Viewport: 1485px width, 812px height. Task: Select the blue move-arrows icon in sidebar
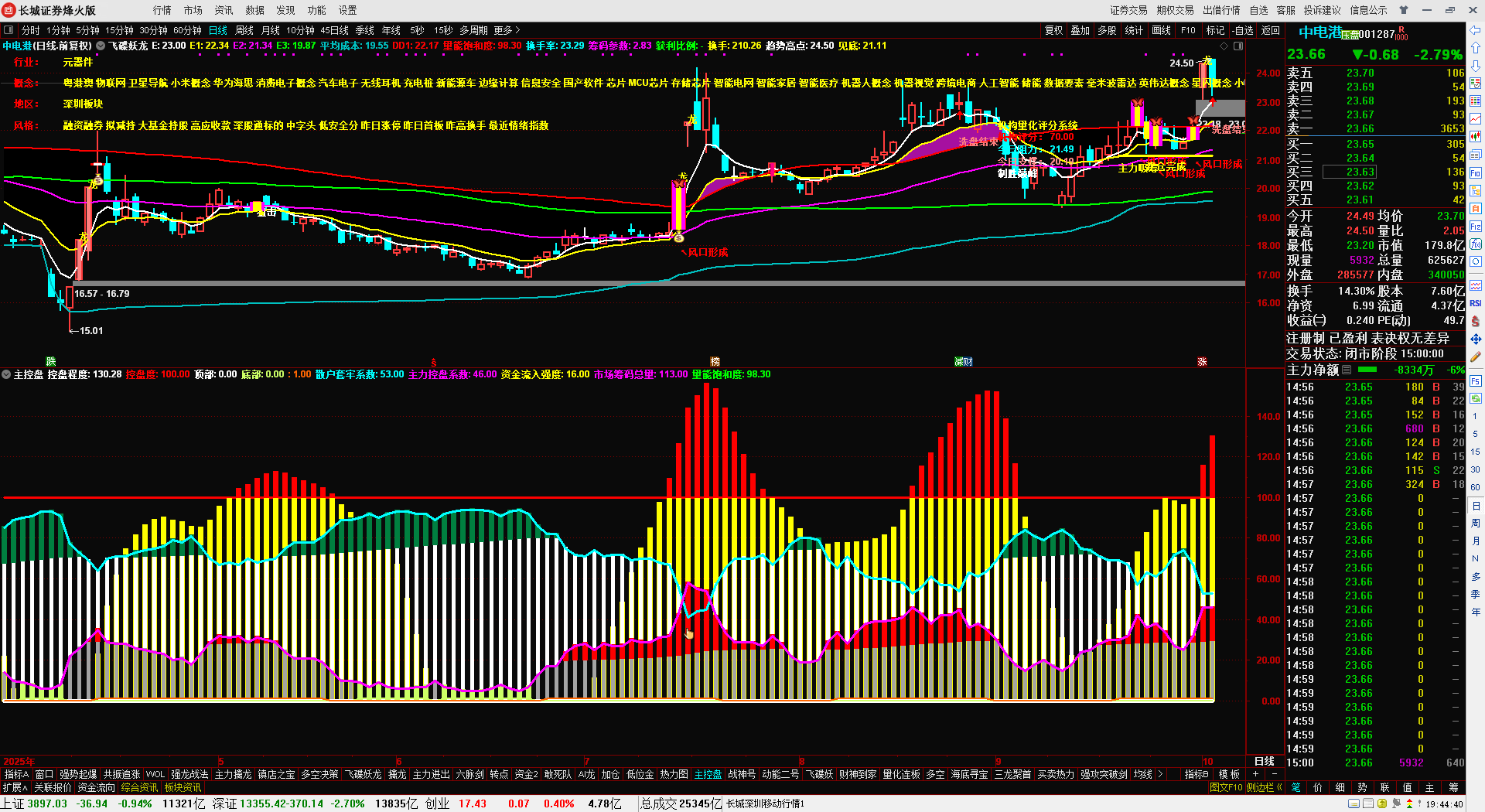pos(1476,339)
